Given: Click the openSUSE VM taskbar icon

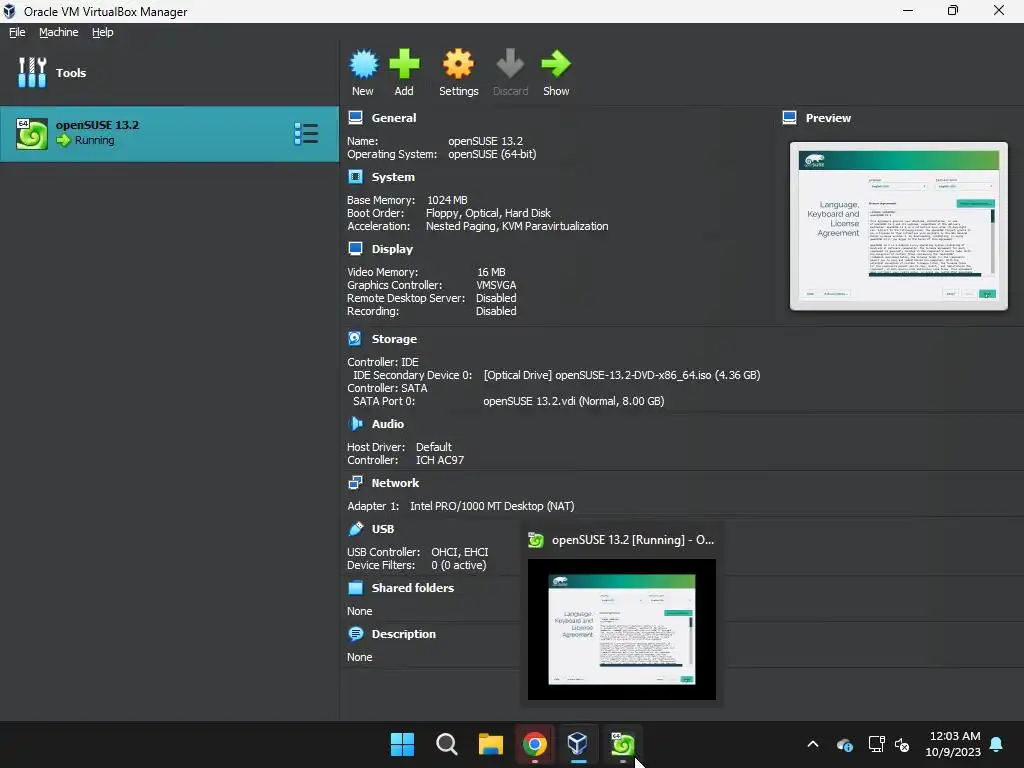Looking at the screenshot, I should coord(622,744).
